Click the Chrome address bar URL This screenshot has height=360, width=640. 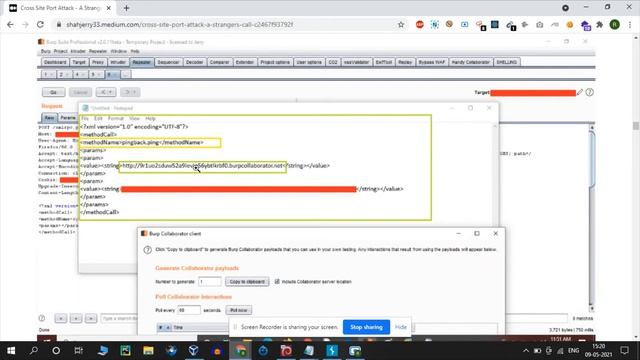pos(180,24)
